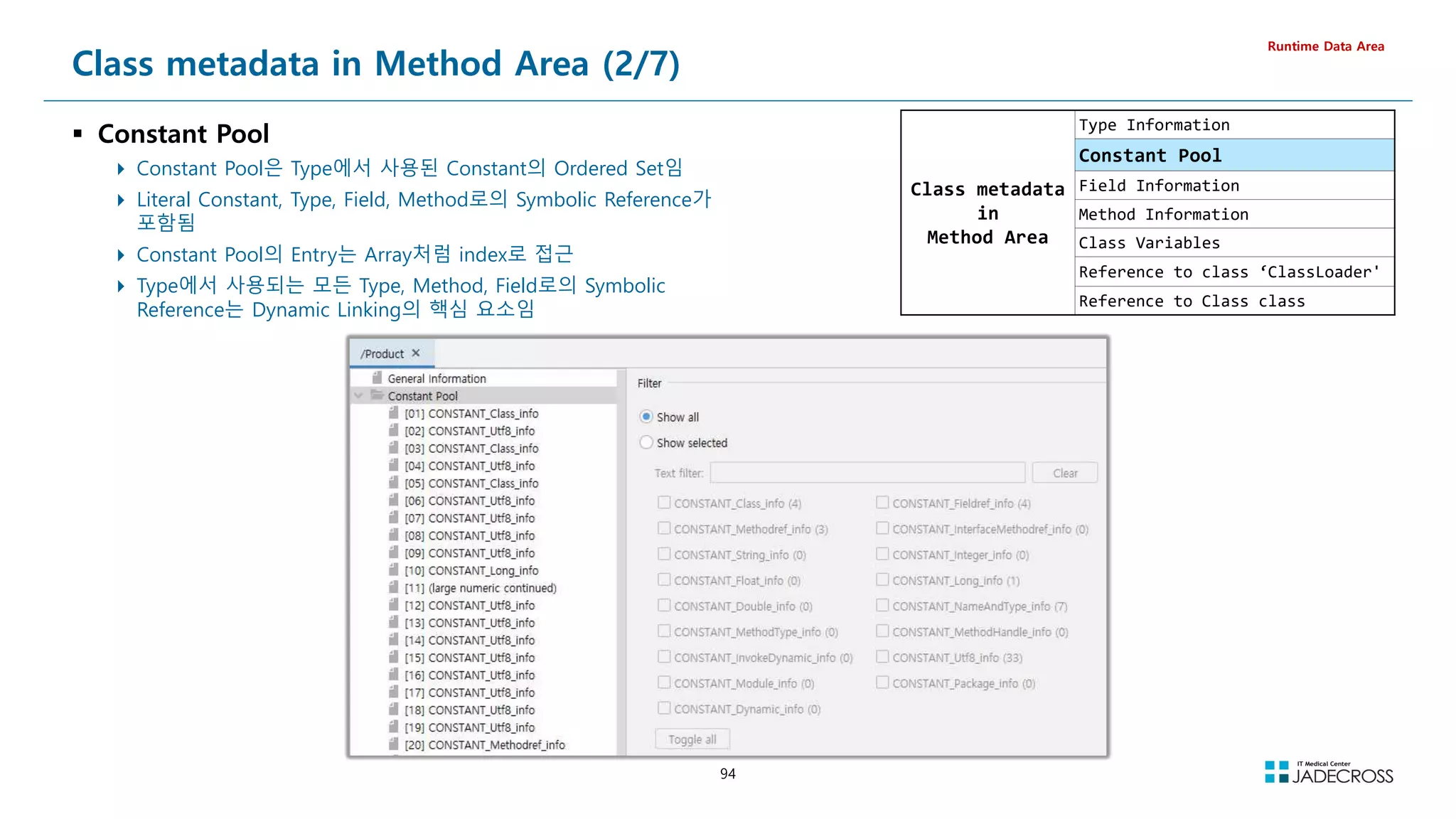1456x819 pixels.
Task: Open General Information tree item
Action: pos(437,379)
